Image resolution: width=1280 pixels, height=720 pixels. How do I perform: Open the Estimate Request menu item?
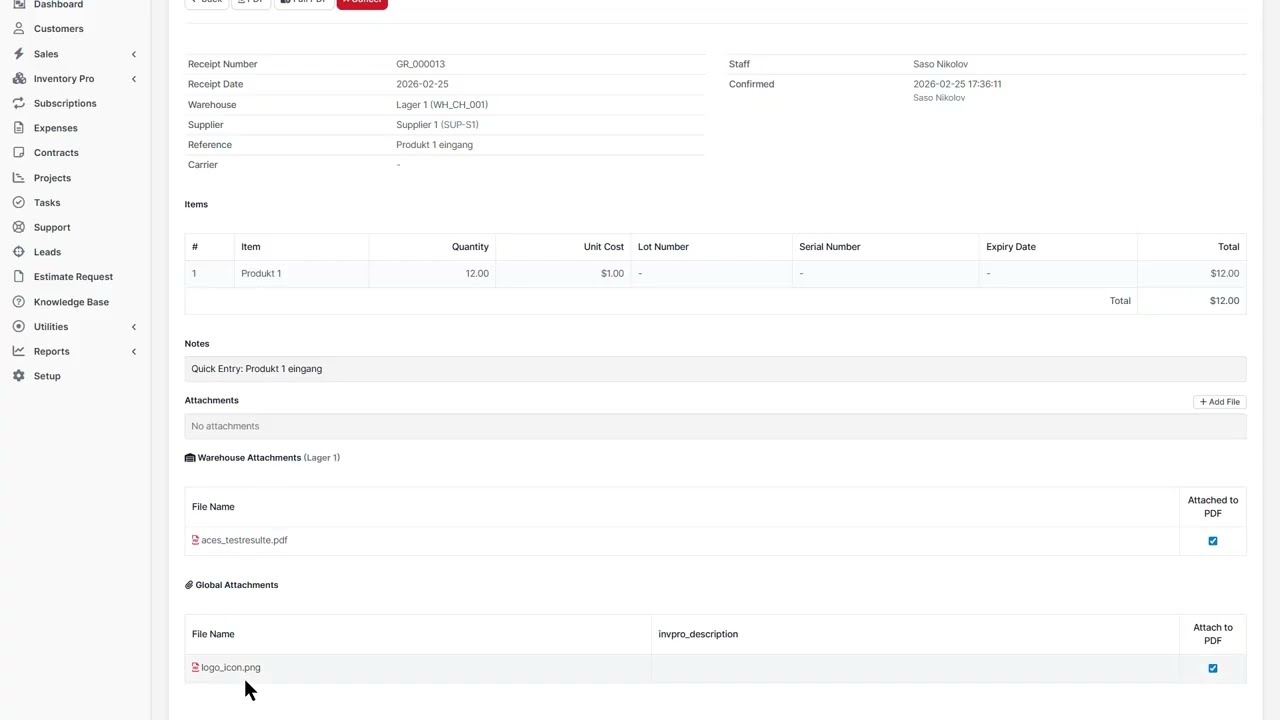pyautogui.click(x=73, y=277)
